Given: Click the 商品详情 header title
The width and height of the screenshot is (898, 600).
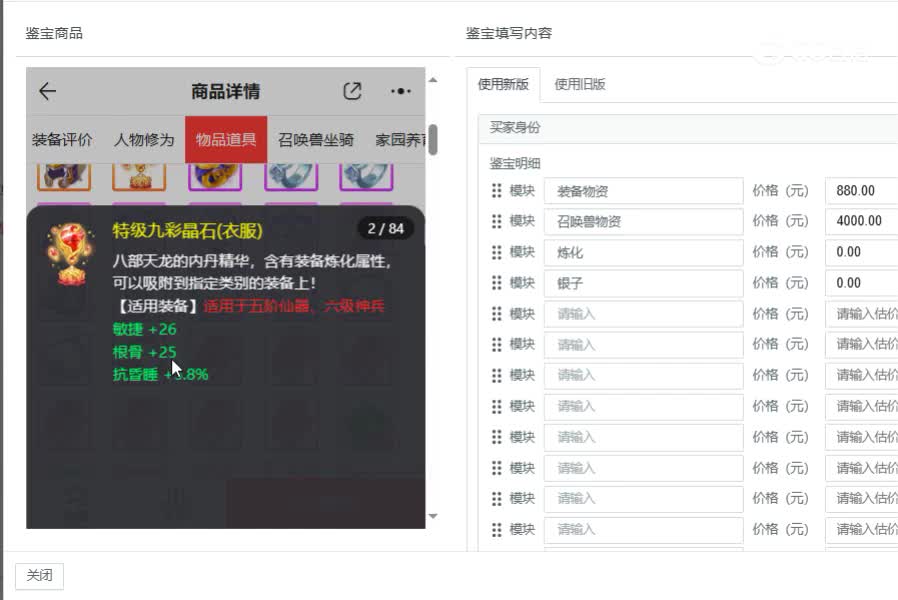Looking at the screenshot, I should coord(226,92).
